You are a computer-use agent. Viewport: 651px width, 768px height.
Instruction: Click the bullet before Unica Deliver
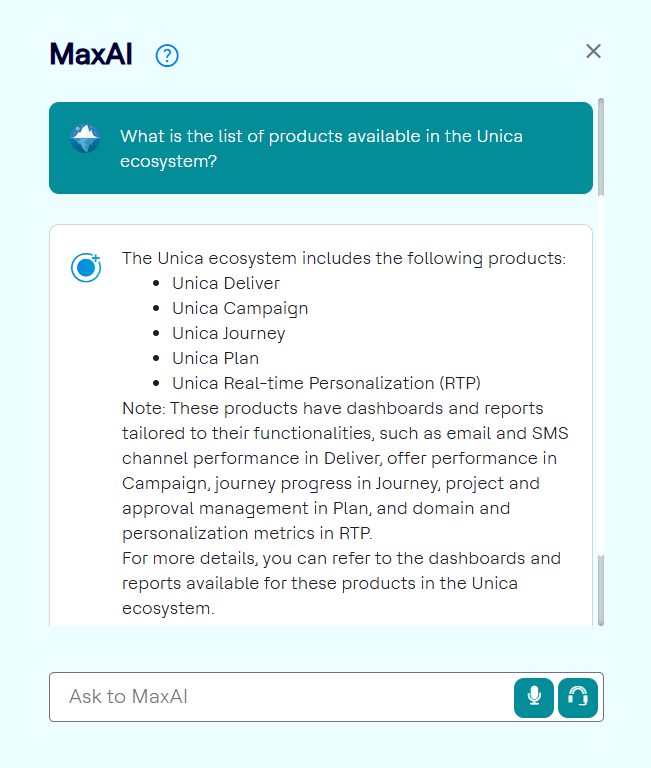coord(157,284)
